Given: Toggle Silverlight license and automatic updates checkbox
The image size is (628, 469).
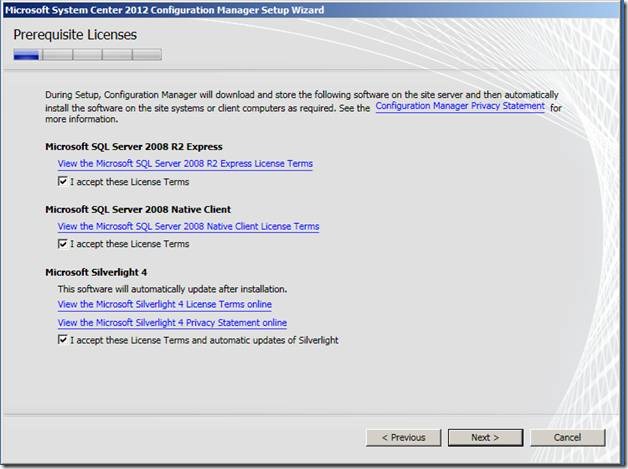Looking at the screenshot, I should (63, 340).
